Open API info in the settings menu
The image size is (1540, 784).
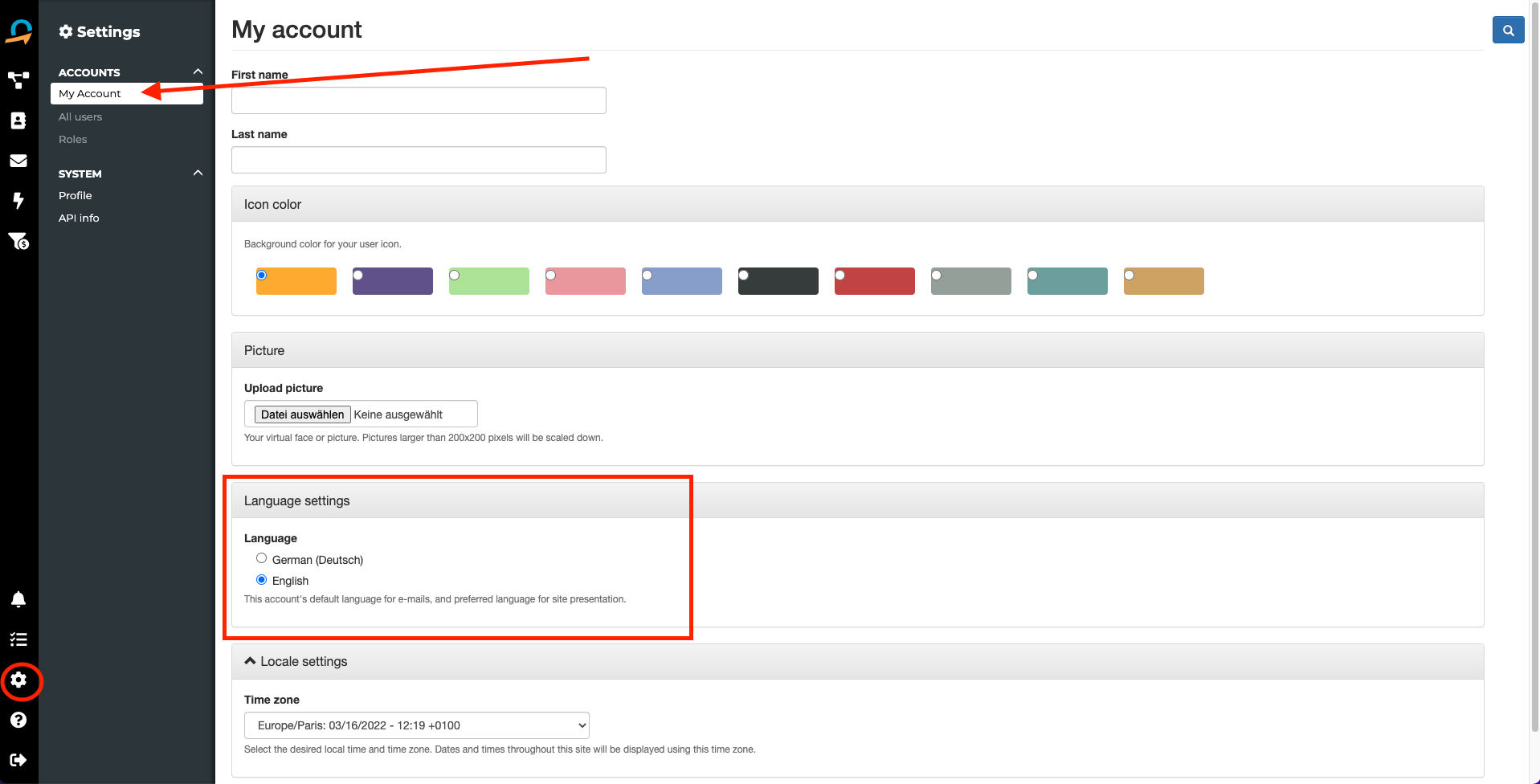tap(79, 218)
